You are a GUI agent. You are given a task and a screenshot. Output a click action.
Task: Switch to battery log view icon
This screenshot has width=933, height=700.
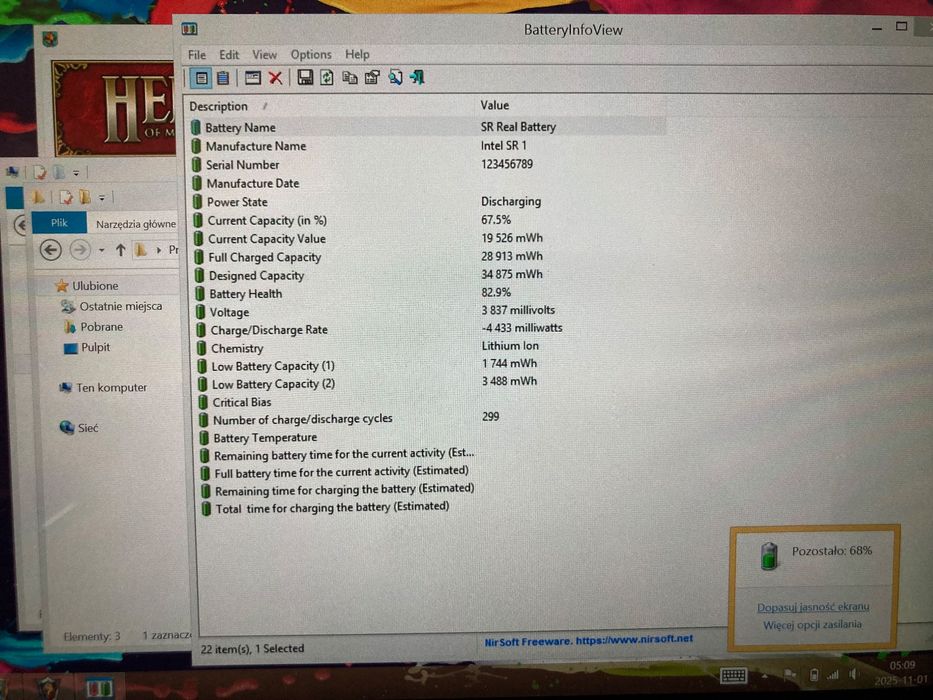(223, 78)
